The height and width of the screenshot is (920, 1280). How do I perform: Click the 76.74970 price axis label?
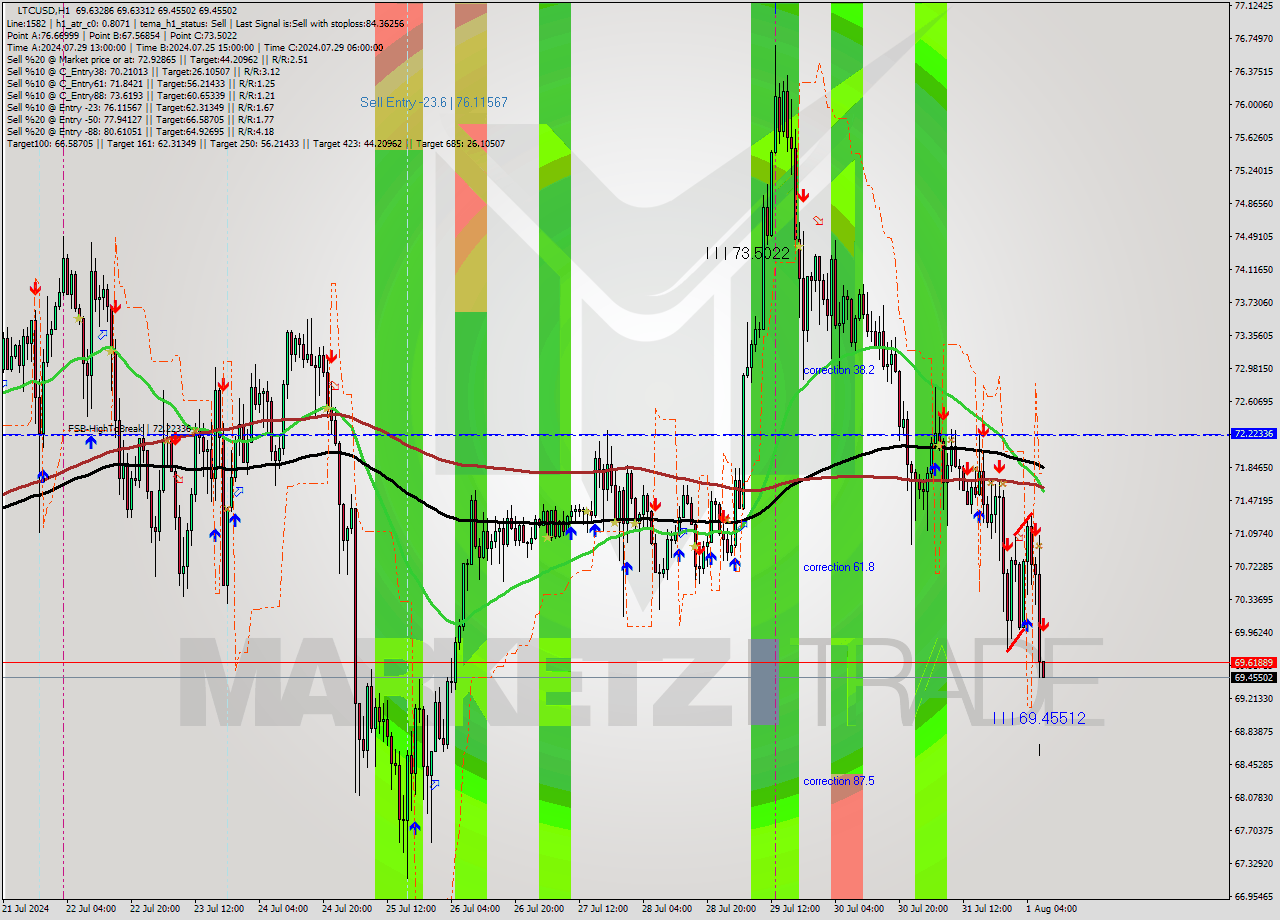pyautogui.click(x=1254, y=39)
